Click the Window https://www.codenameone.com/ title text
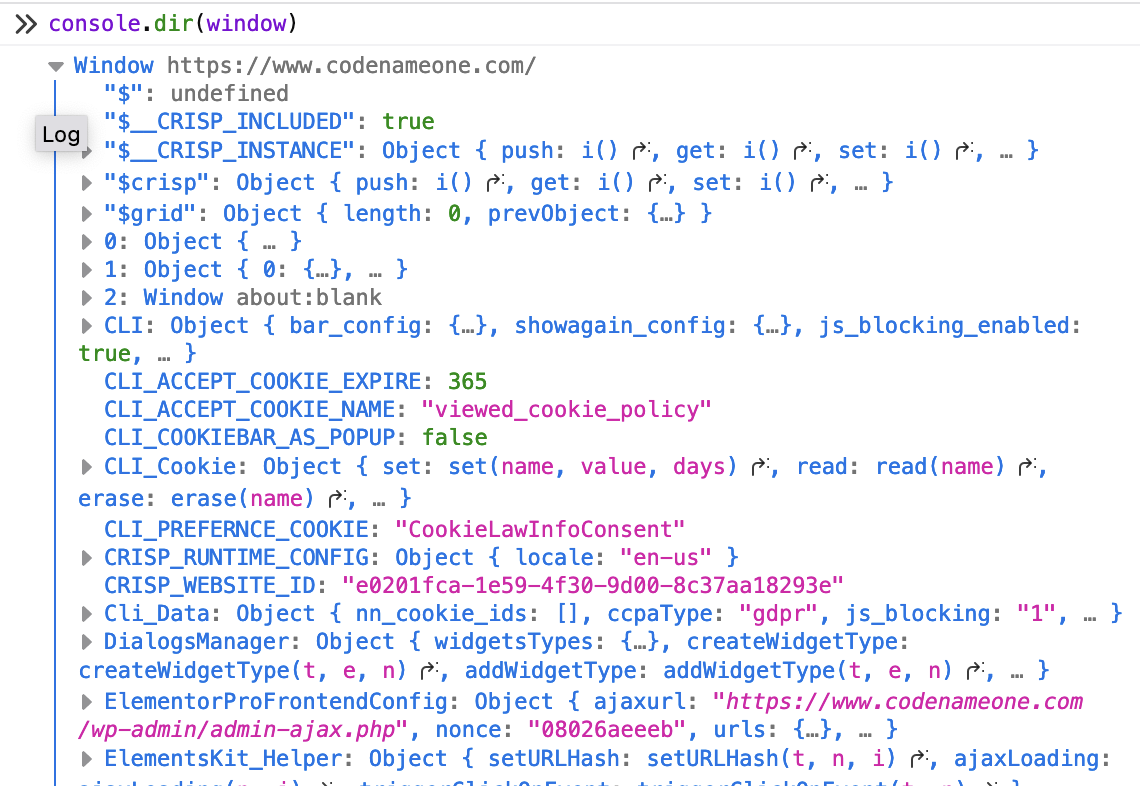1140x786 pixels. [x=305, y=66]
